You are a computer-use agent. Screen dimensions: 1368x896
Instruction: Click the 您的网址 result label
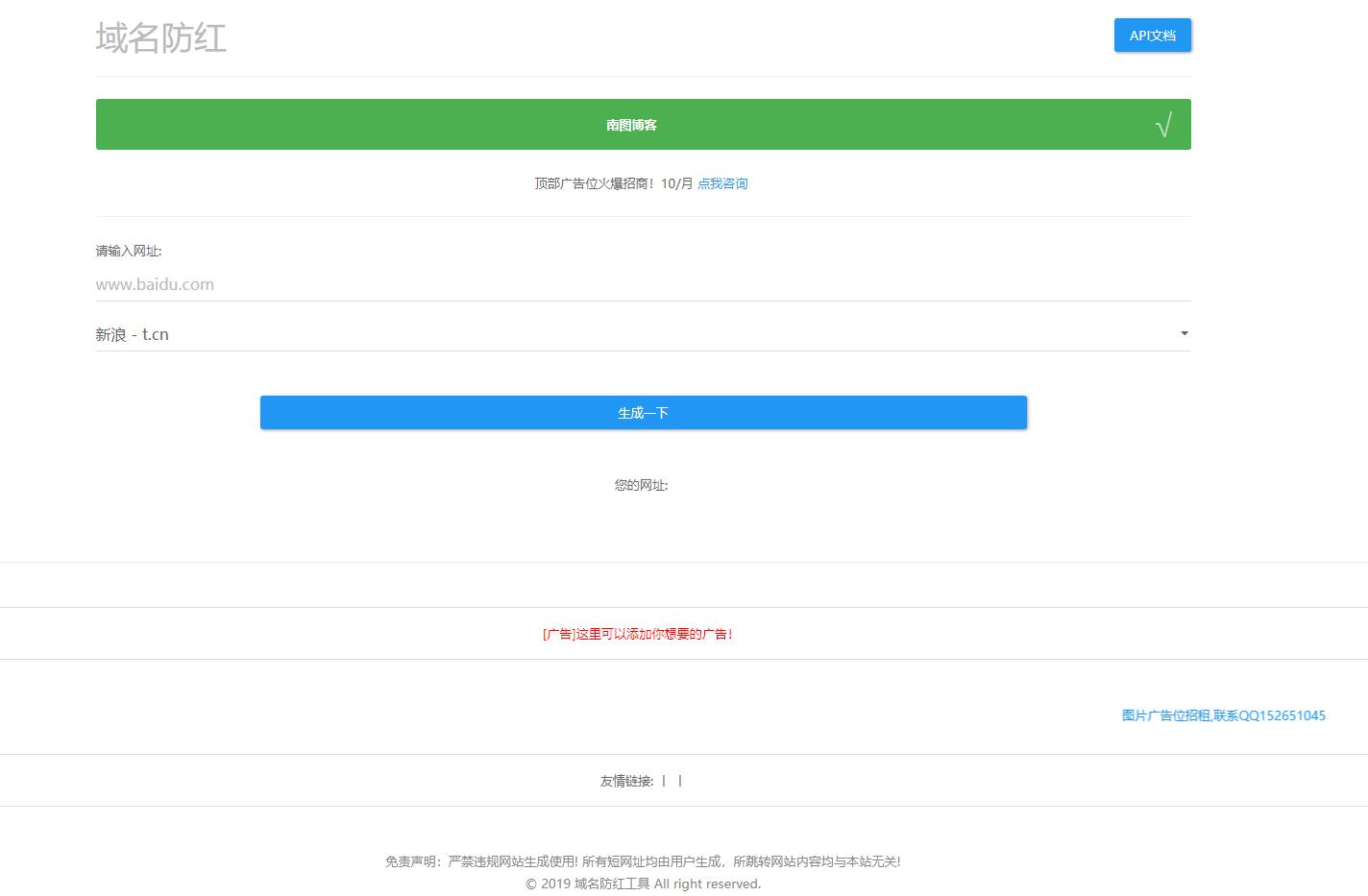(641, 485)
